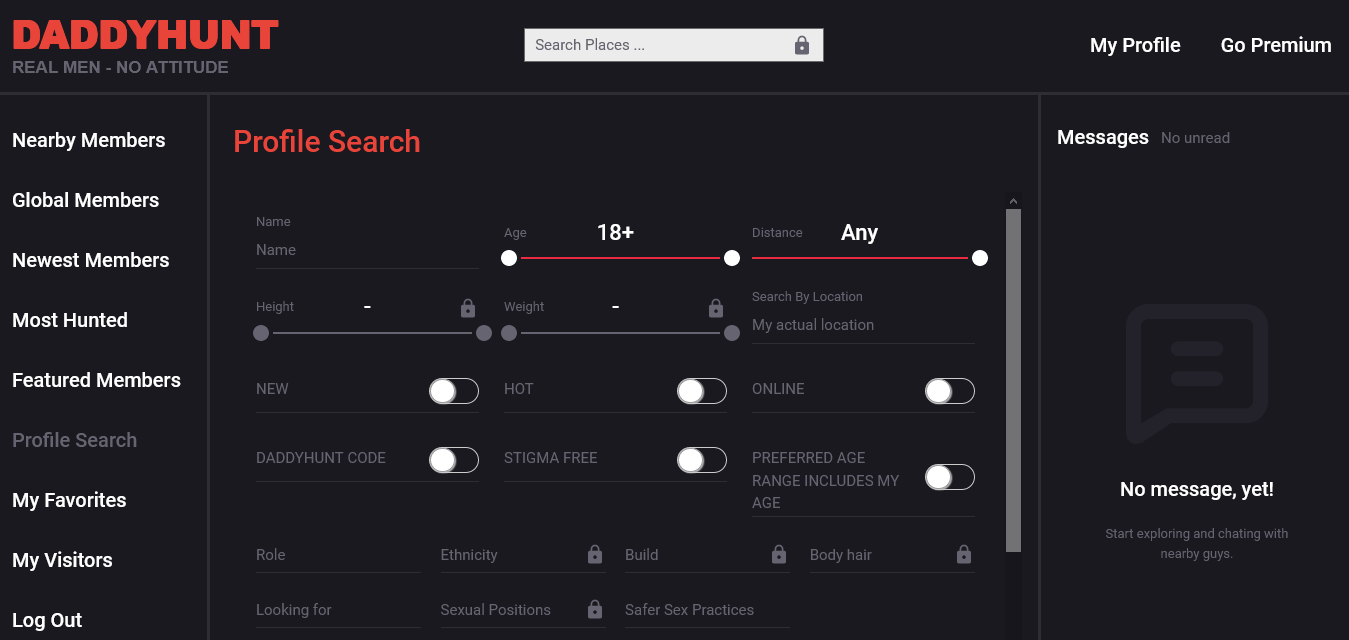Open Newest Members list
Image resolution: width=1349 pixels, height=640 pixels.
pyautogui.click(x=91, y=260)
